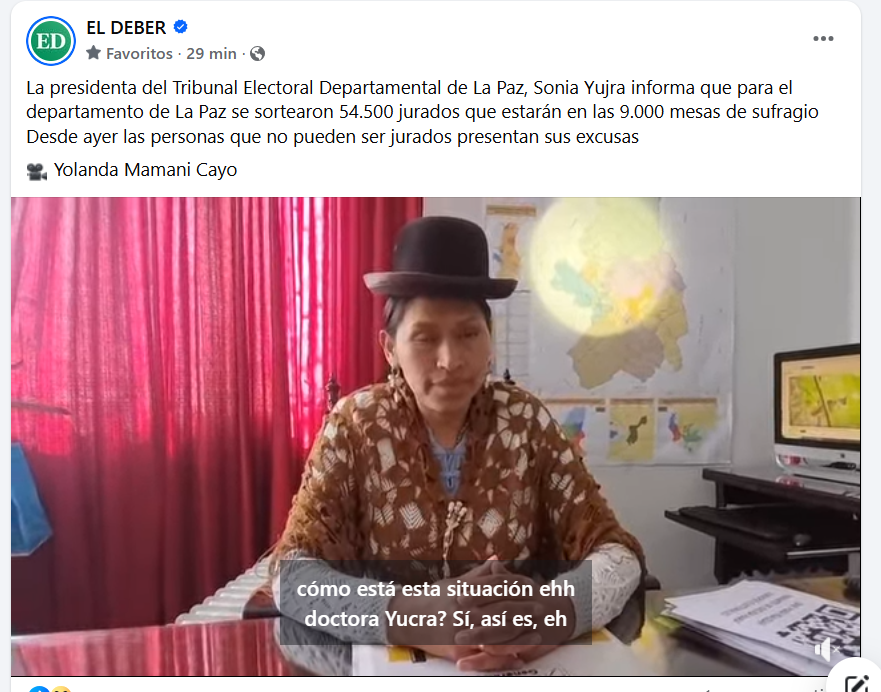Screen dimensions: 881x692
Task: Open the new message compose icon
Action: [857, 682]
